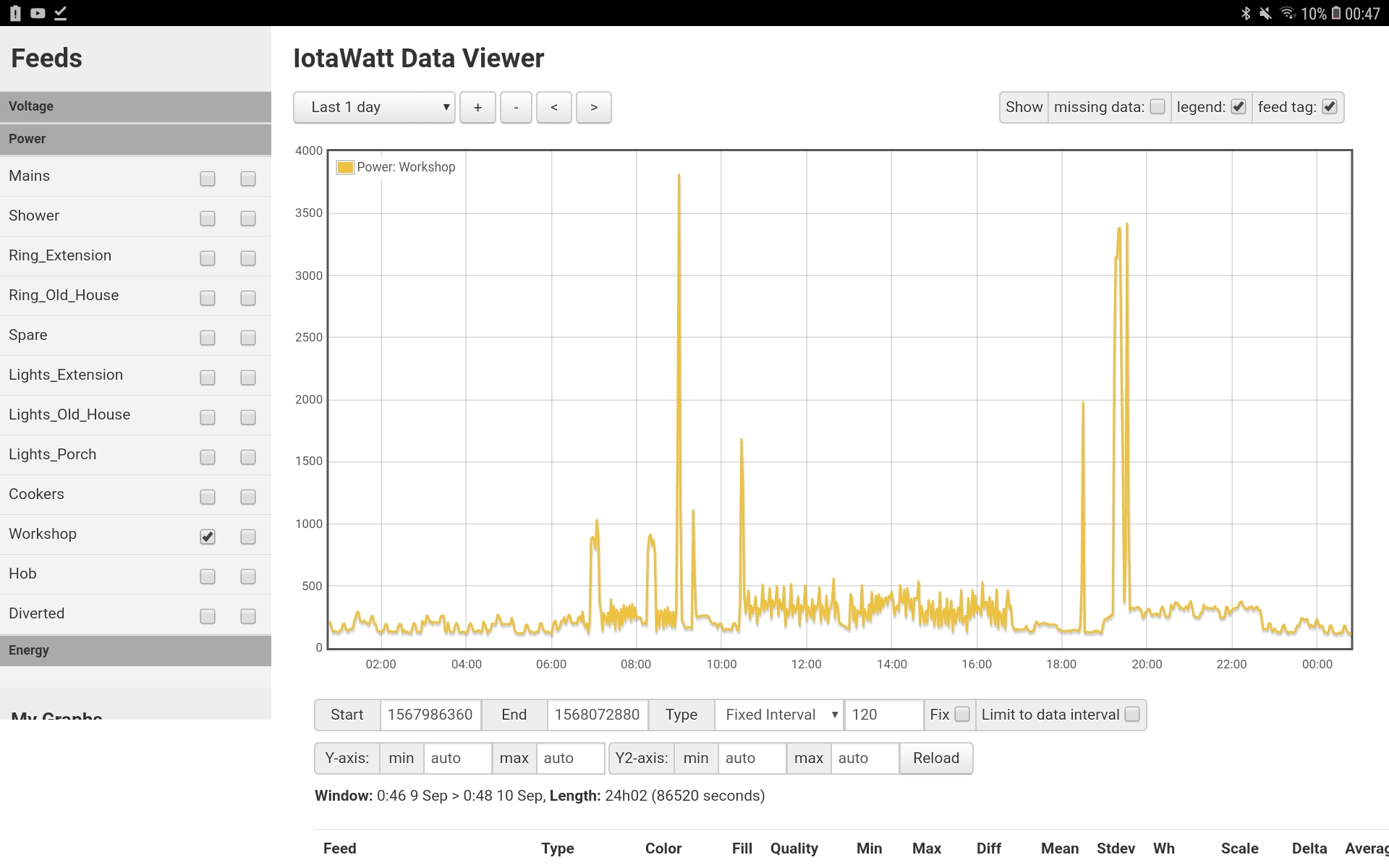Image resolution: width=1389 pixels, height=868 pixels.
Task: Shift graph window right with > button
Action: coord(594,107)
